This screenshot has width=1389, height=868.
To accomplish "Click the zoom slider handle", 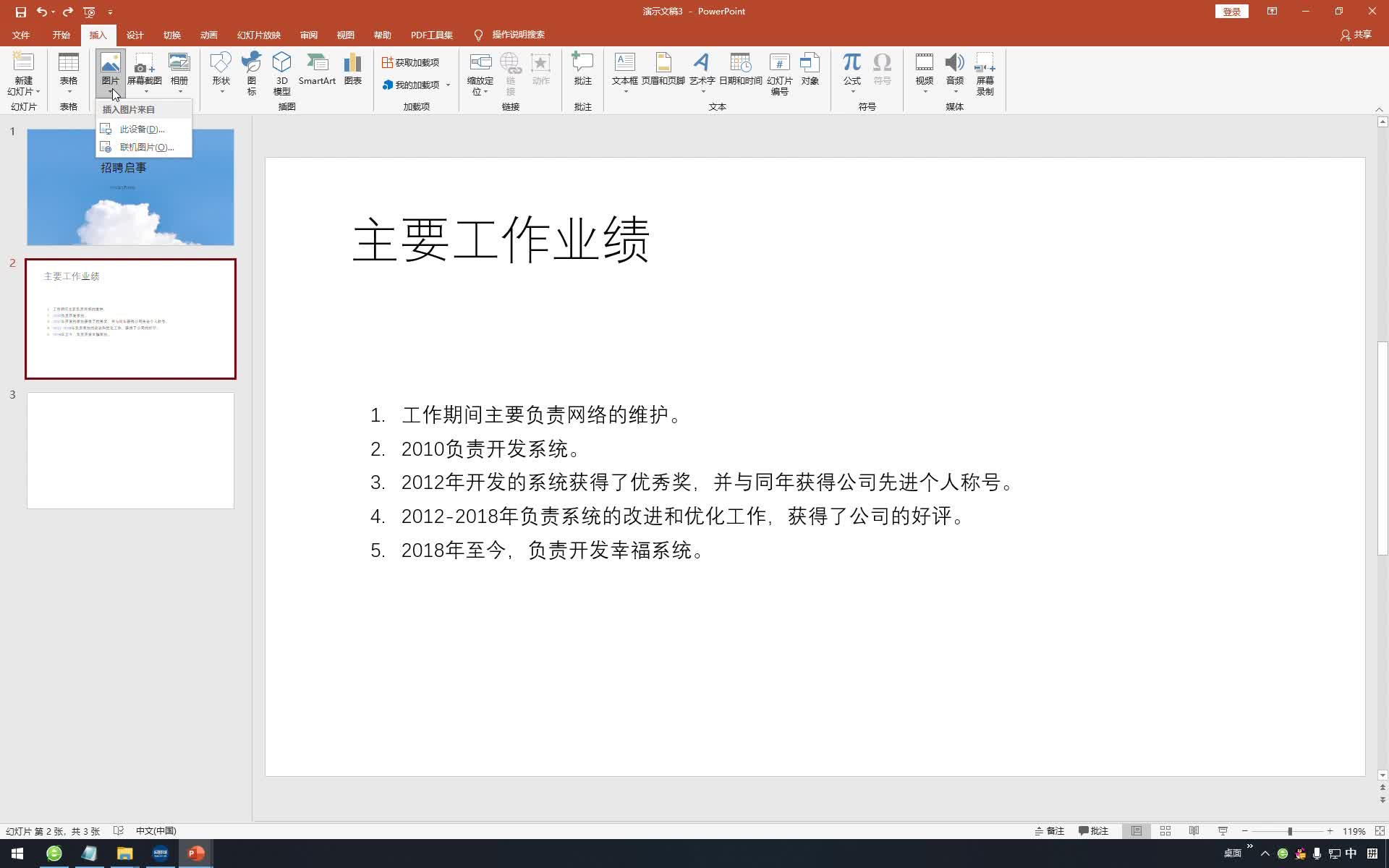I will [1290, 831].
